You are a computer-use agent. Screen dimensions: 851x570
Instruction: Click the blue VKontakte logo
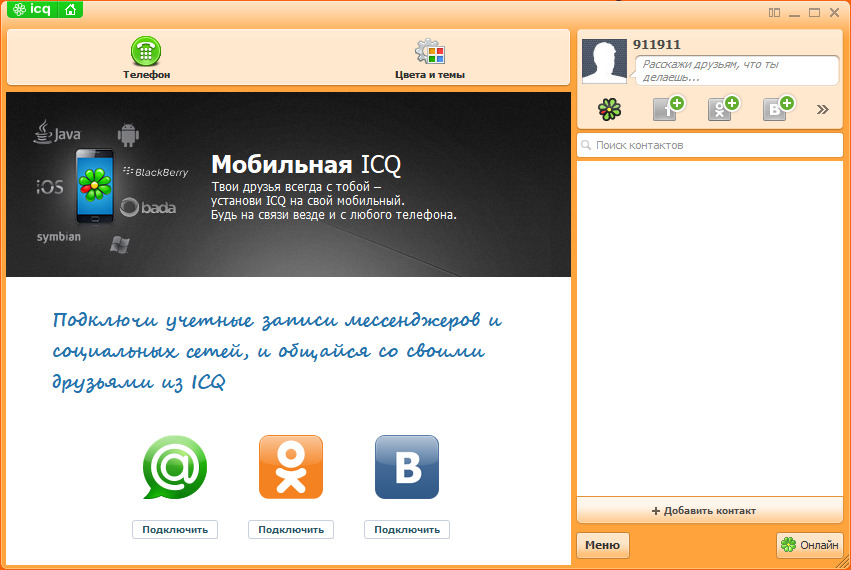tap(407, 467)
